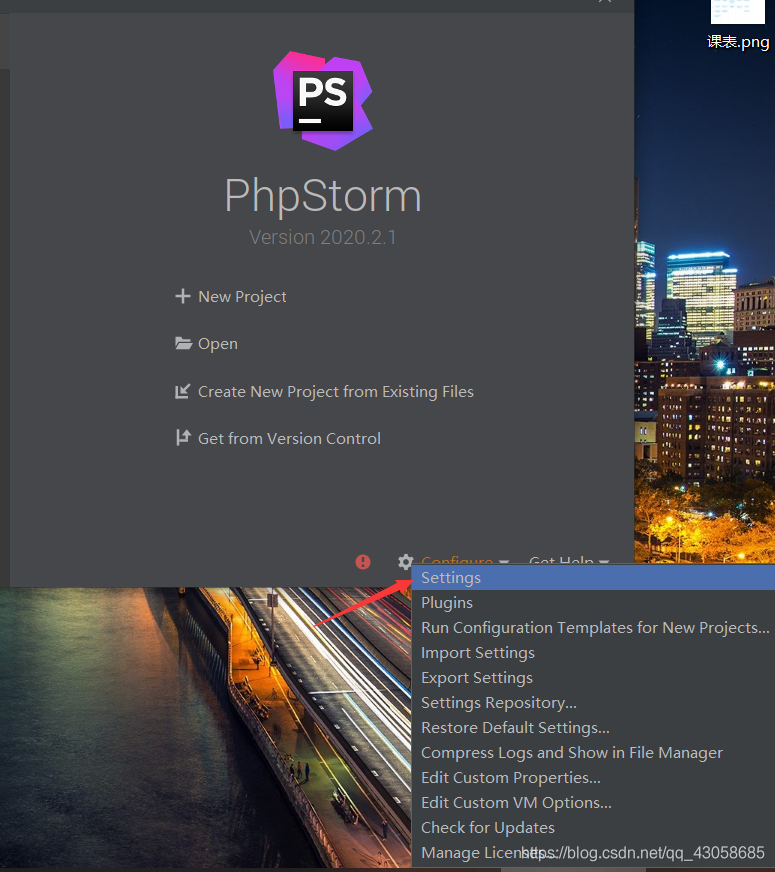Choose Restore Default Settings…
775x872 pixels.
pos(593,728)
